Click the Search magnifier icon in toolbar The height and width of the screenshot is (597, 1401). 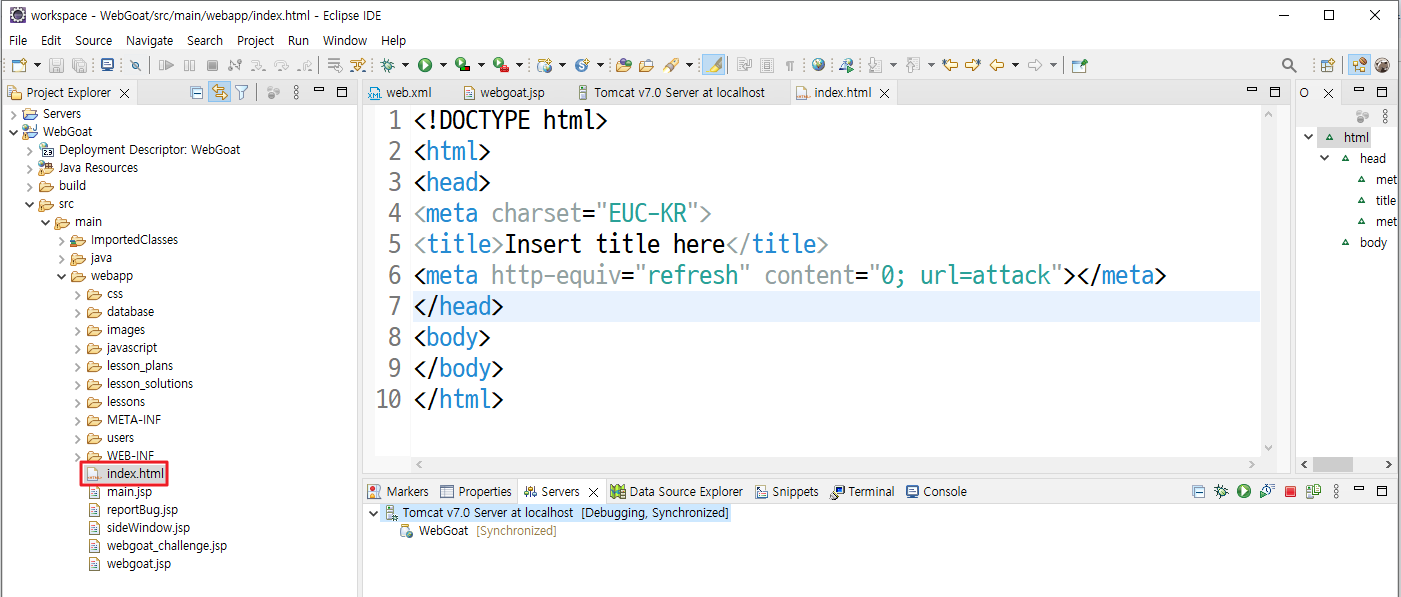coord(1289,65)
